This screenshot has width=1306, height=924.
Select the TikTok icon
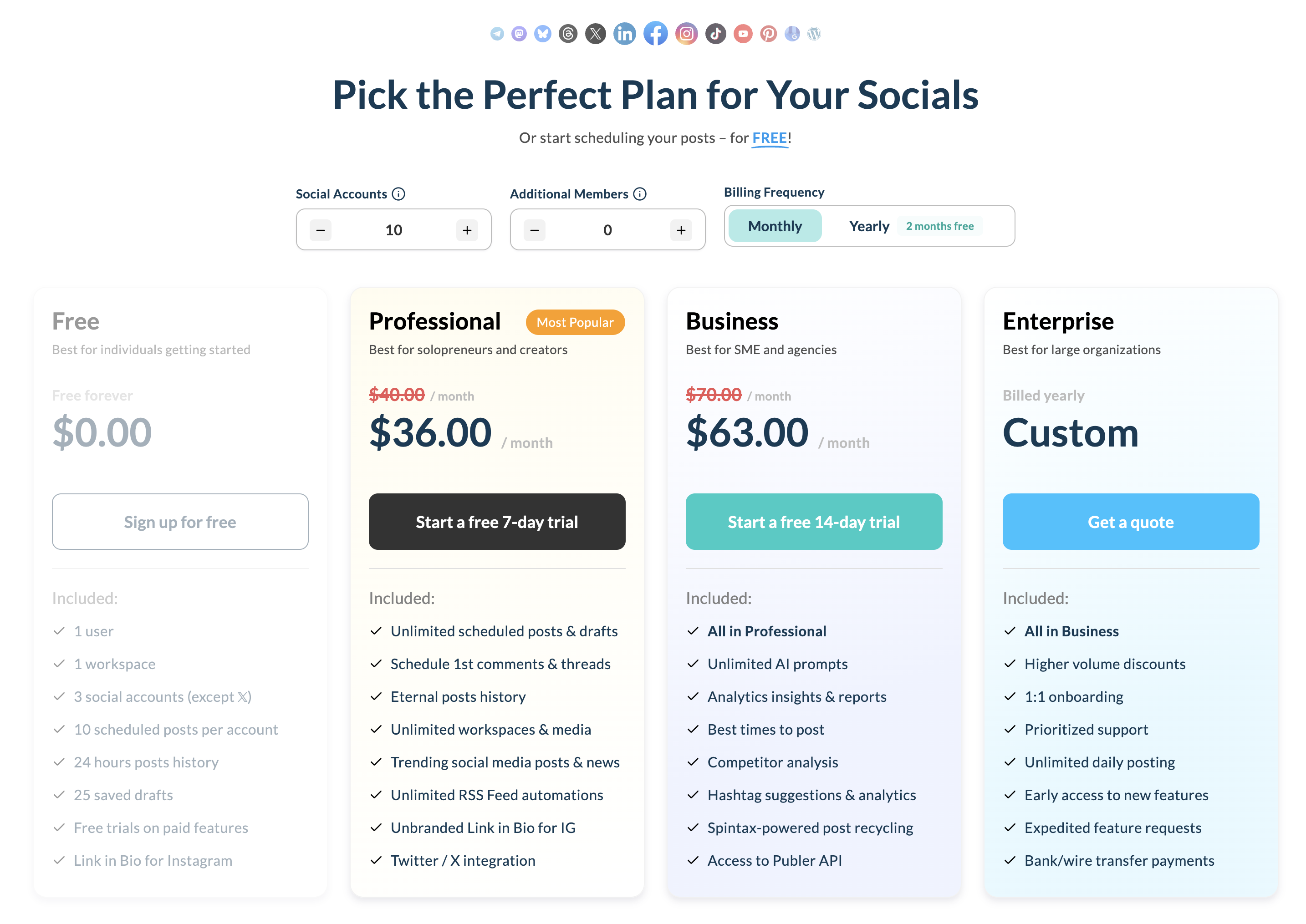point(715,34)
